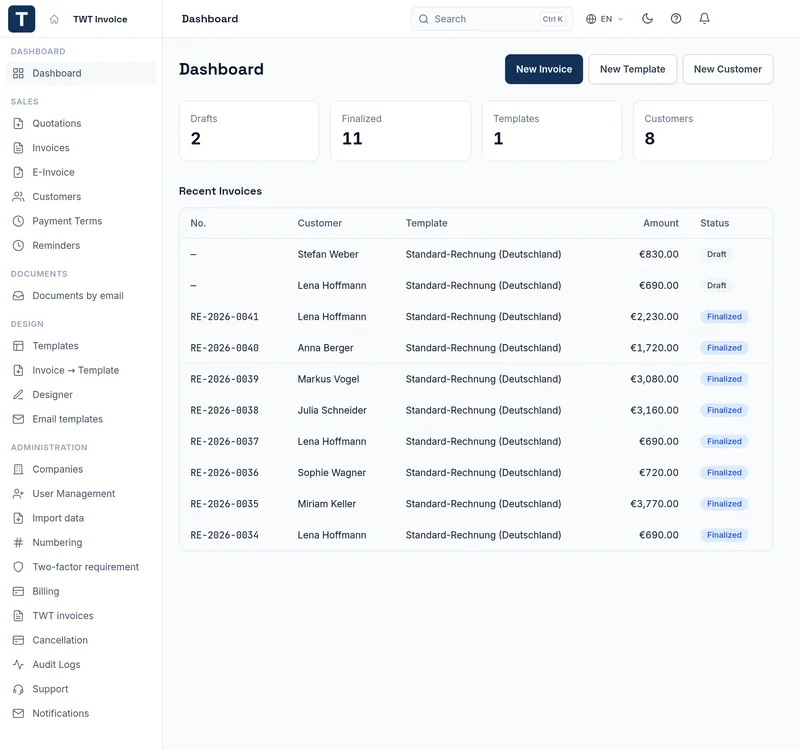Image resolution: width=800 pixels, height=750 pixels.
Task: Click the Support headset icon
Action: point(18,689)
